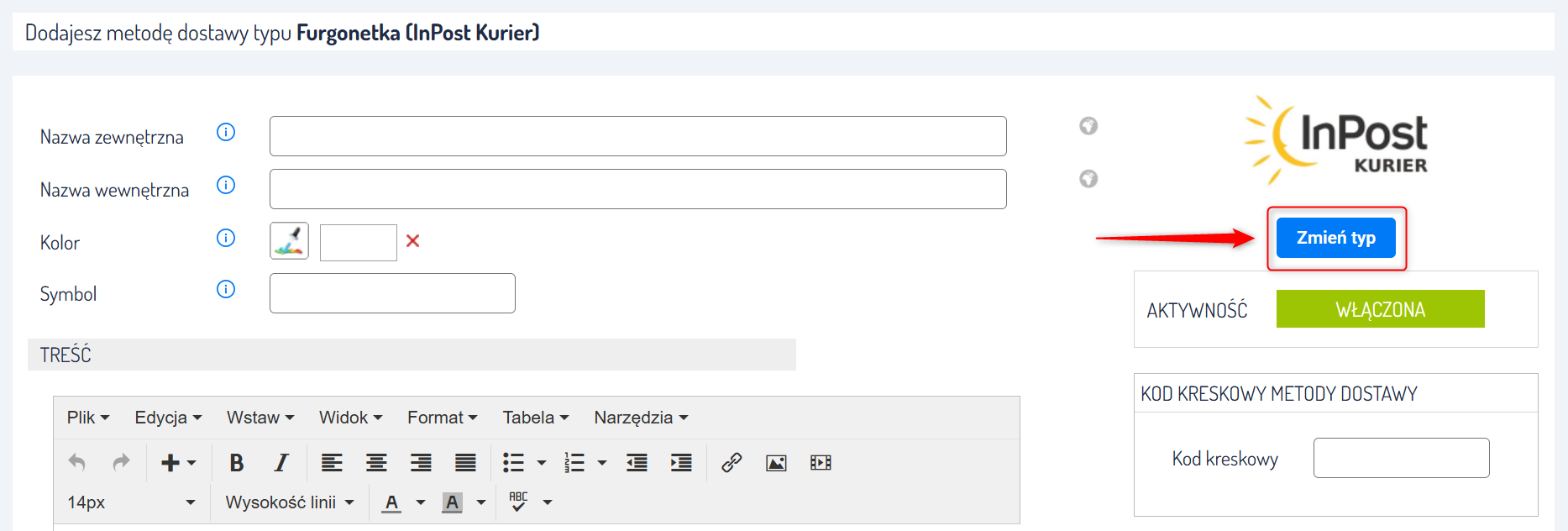The width and height of the screenshot is (1568, 531).
Task: Click the Zmień typ button
Action: click(1335, 238)
